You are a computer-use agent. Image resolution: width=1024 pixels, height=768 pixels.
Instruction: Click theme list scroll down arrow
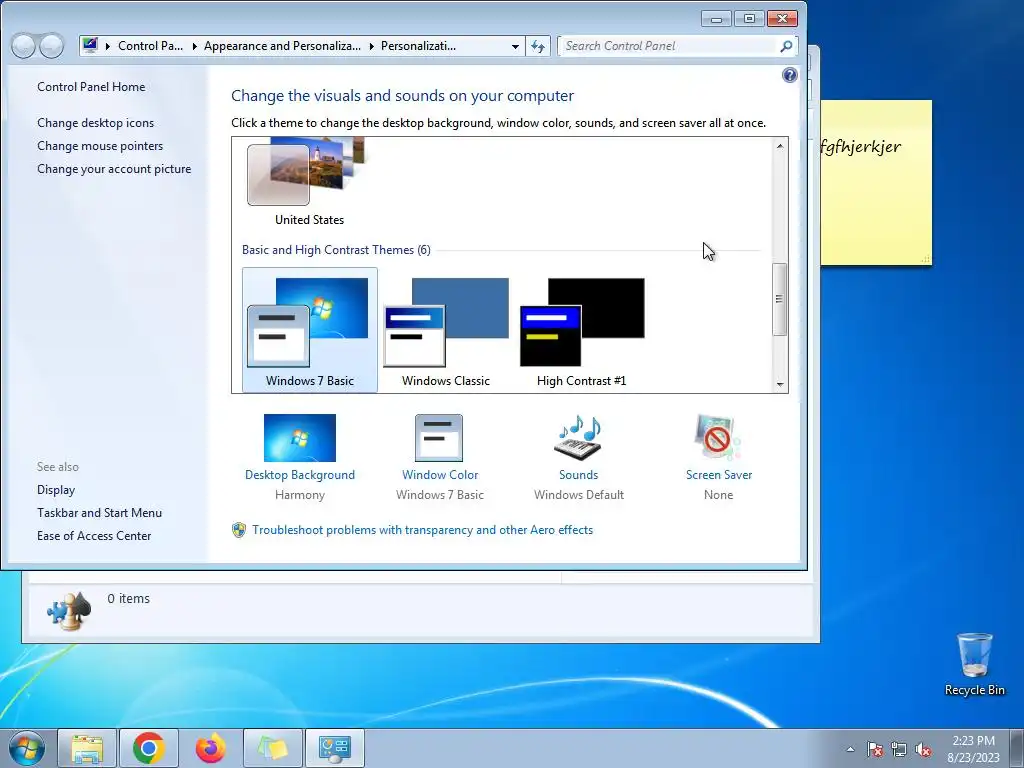pos(780,385)
